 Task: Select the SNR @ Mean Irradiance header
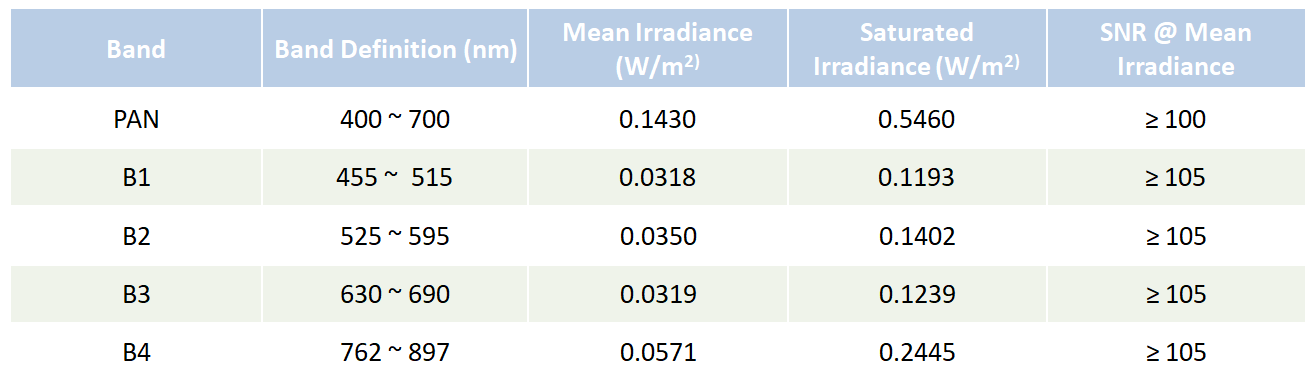[1175, 49]
